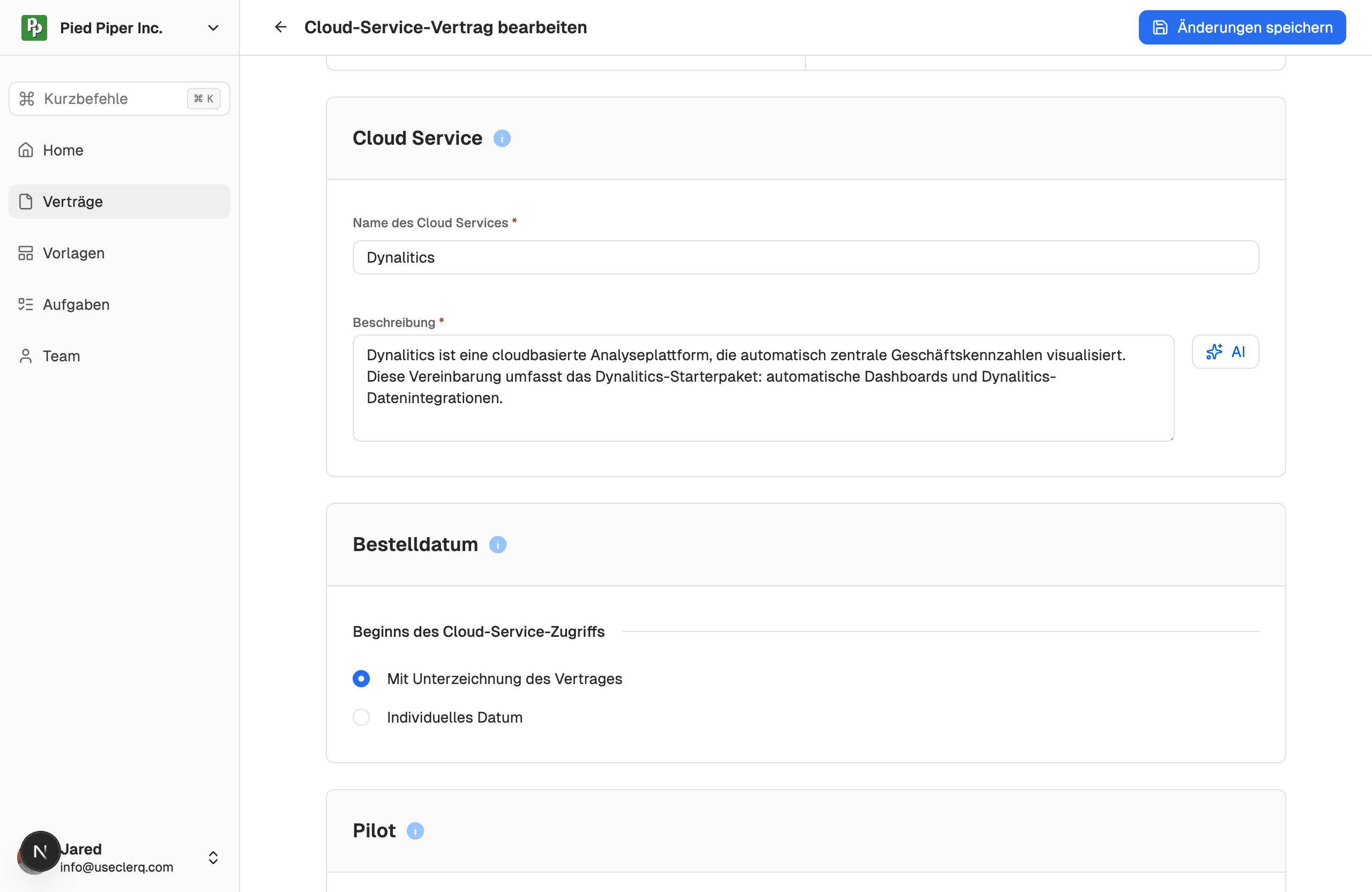Switch to the Verträge section
The width and height of the screenshot is (1372, 892).
74,201
